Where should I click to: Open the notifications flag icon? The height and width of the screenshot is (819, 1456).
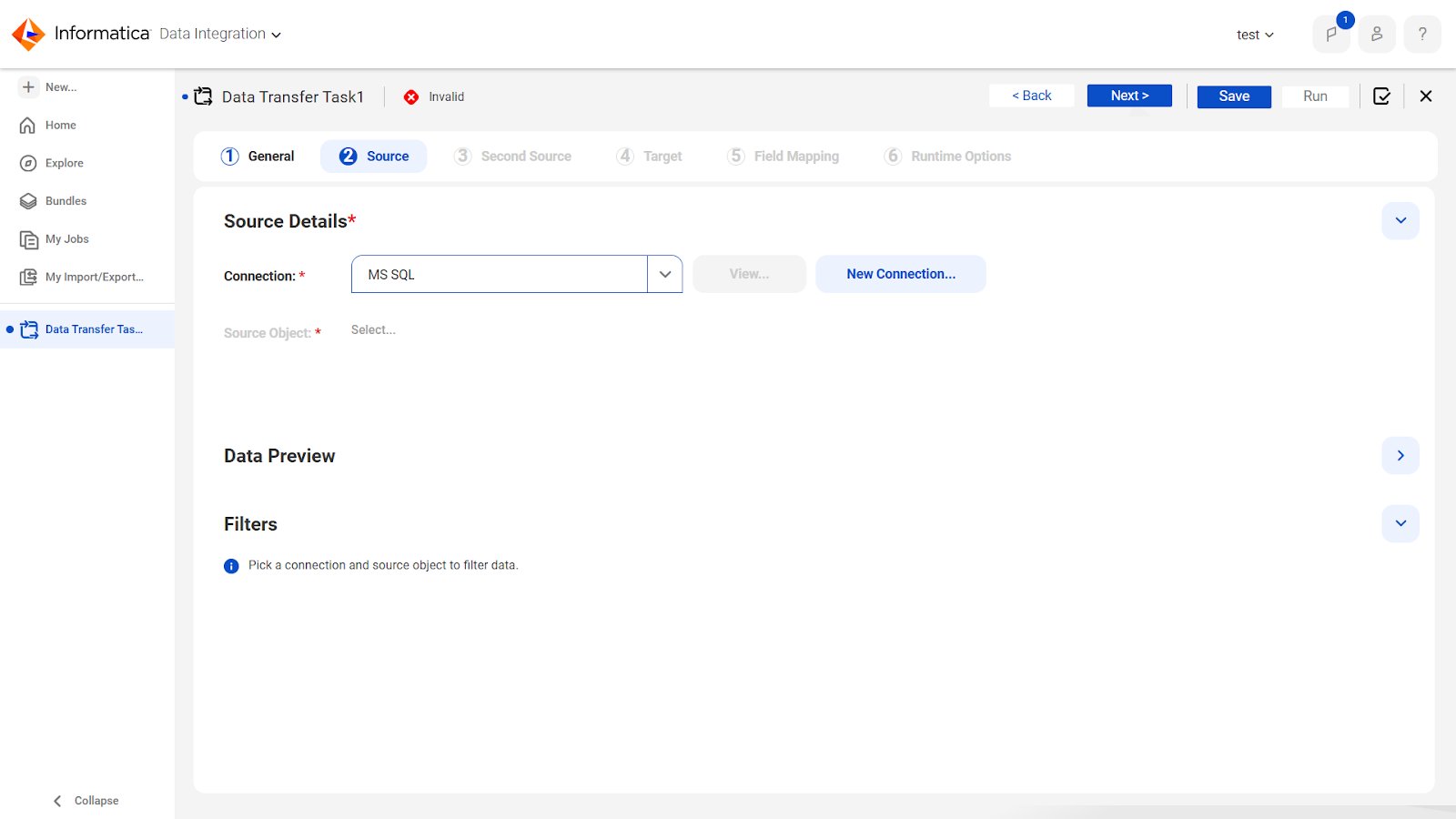click(1331, 35)
